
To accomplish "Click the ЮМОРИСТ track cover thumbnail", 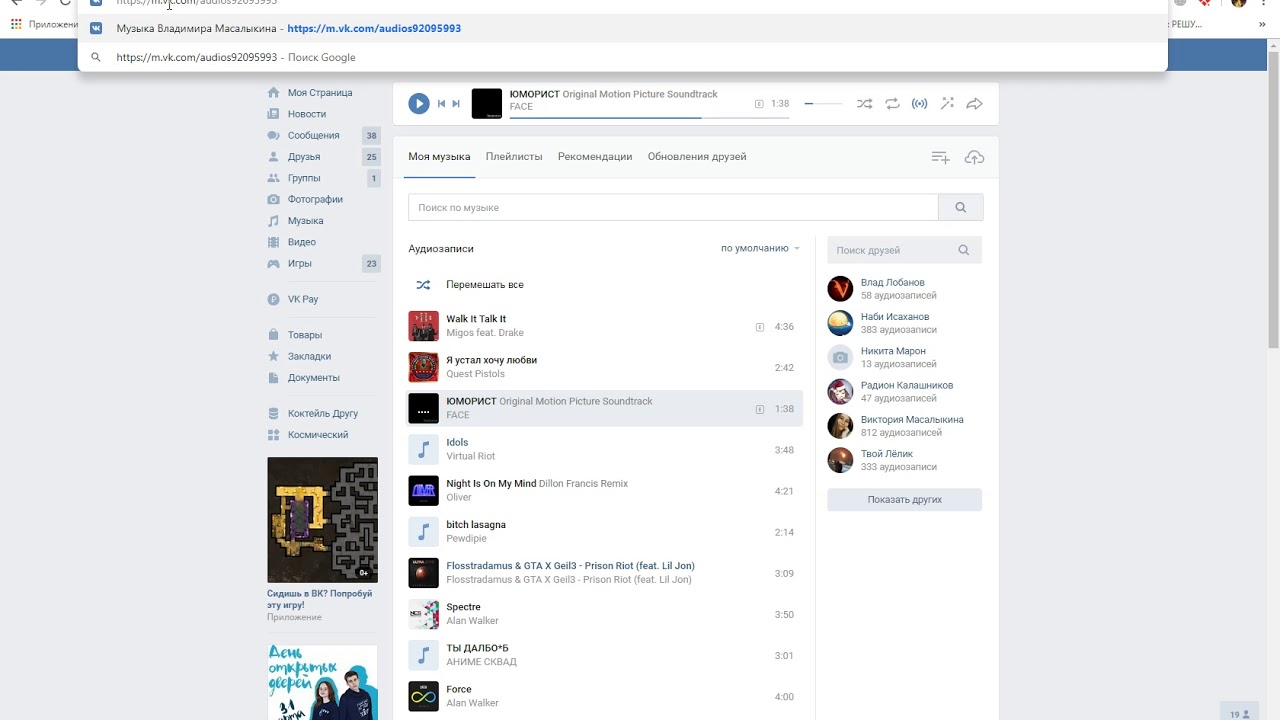I will pos(423,408).
